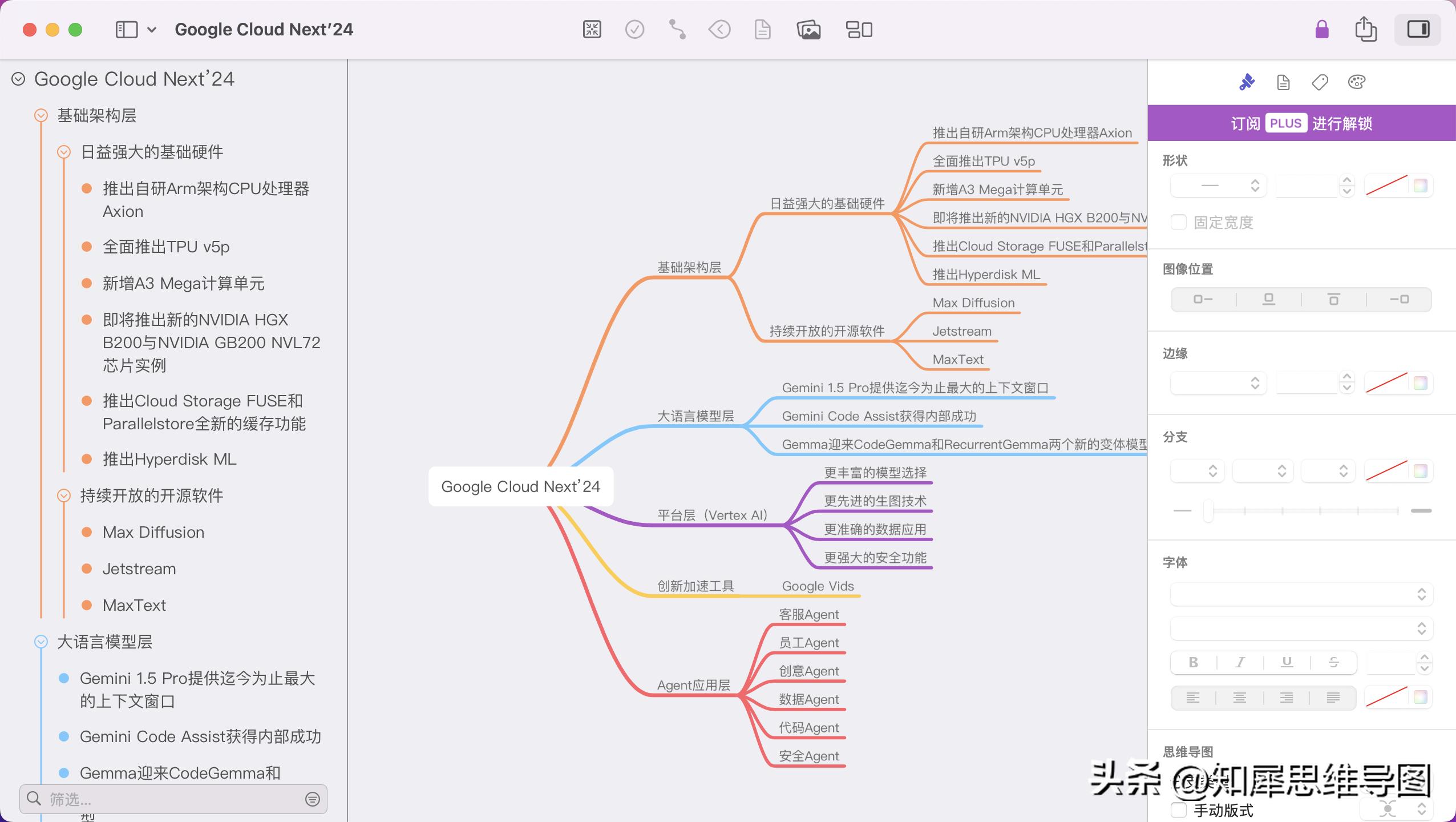1456x822 pixels.
Task: Click 订阅 PLUS 进行解锁 banner
Action: click(x=1301, y=123)
